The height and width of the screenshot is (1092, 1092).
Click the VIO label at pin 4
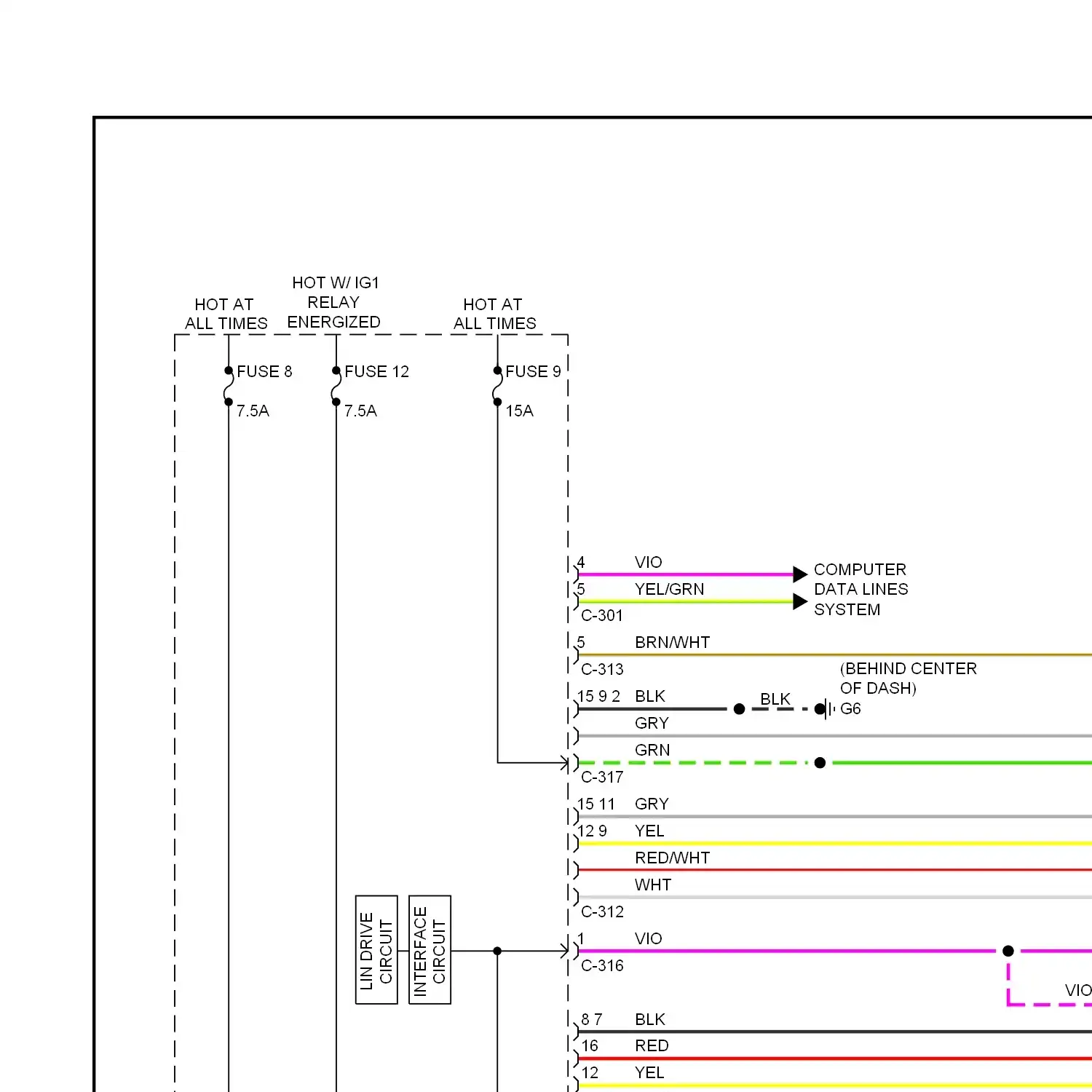(648, 562)
